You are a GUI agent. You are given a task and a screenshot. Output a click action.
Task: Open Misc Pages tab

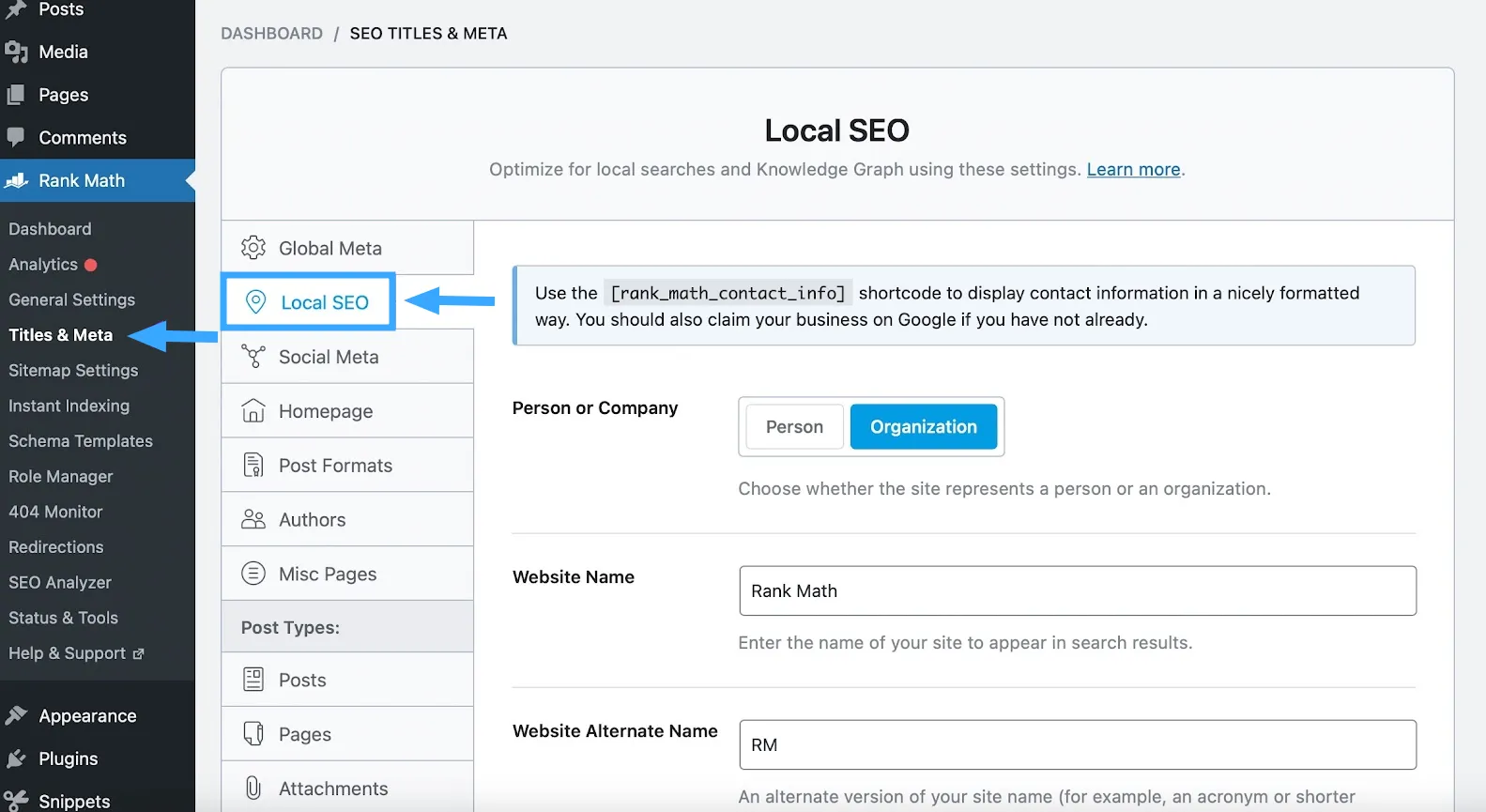pos(347,574)
